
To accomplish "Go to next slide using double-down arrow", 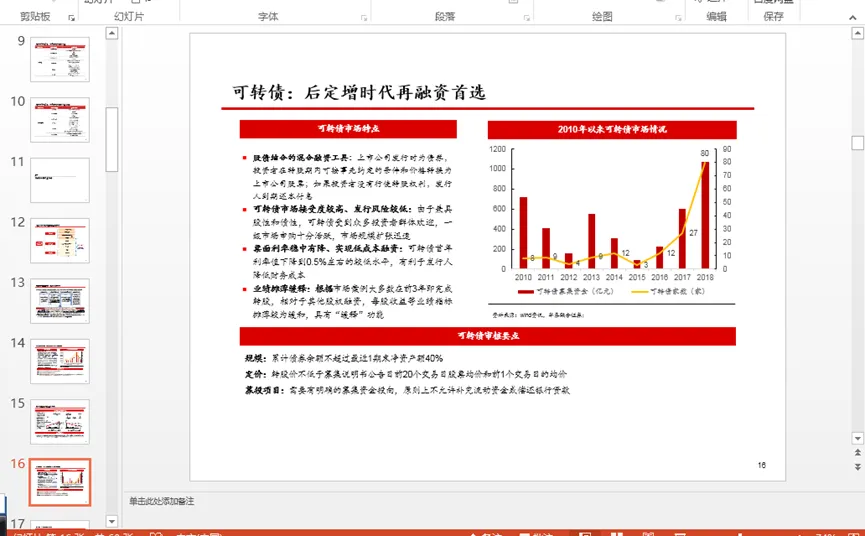I will (857, 467).
